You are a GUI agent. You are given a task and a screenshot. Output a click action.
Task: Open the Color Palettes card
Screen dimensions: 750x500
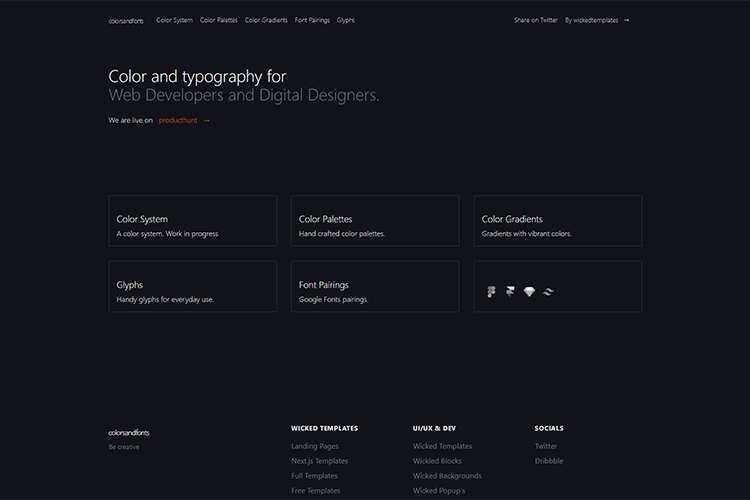click(x=375, y=221)
